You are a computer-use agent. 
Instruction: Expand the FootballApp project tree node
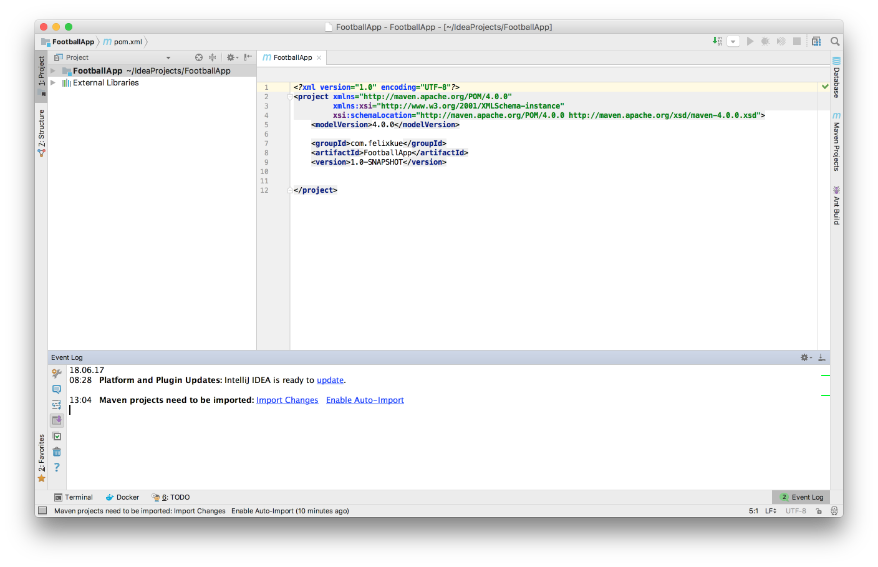click(54, 71)
